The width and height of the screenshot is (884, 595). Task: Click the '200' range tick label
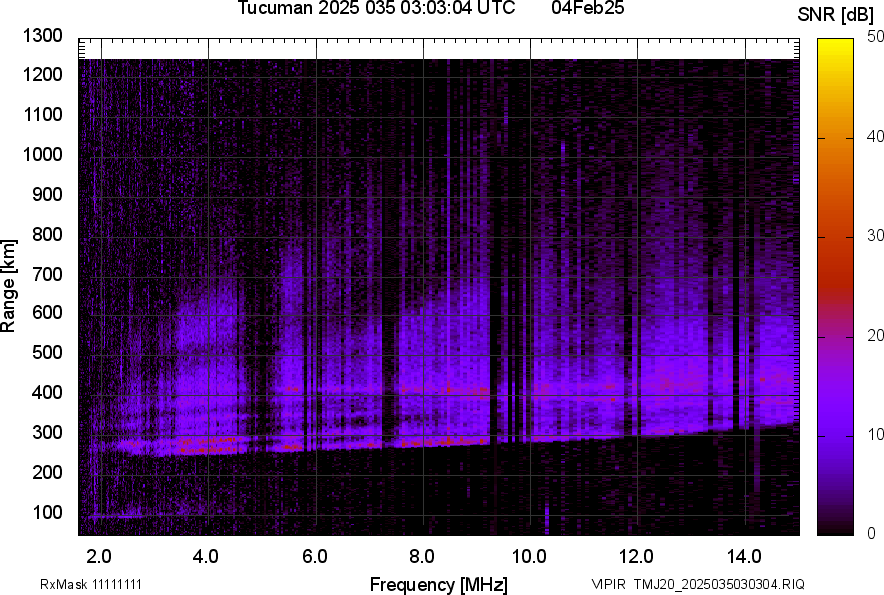coord(47,472)
